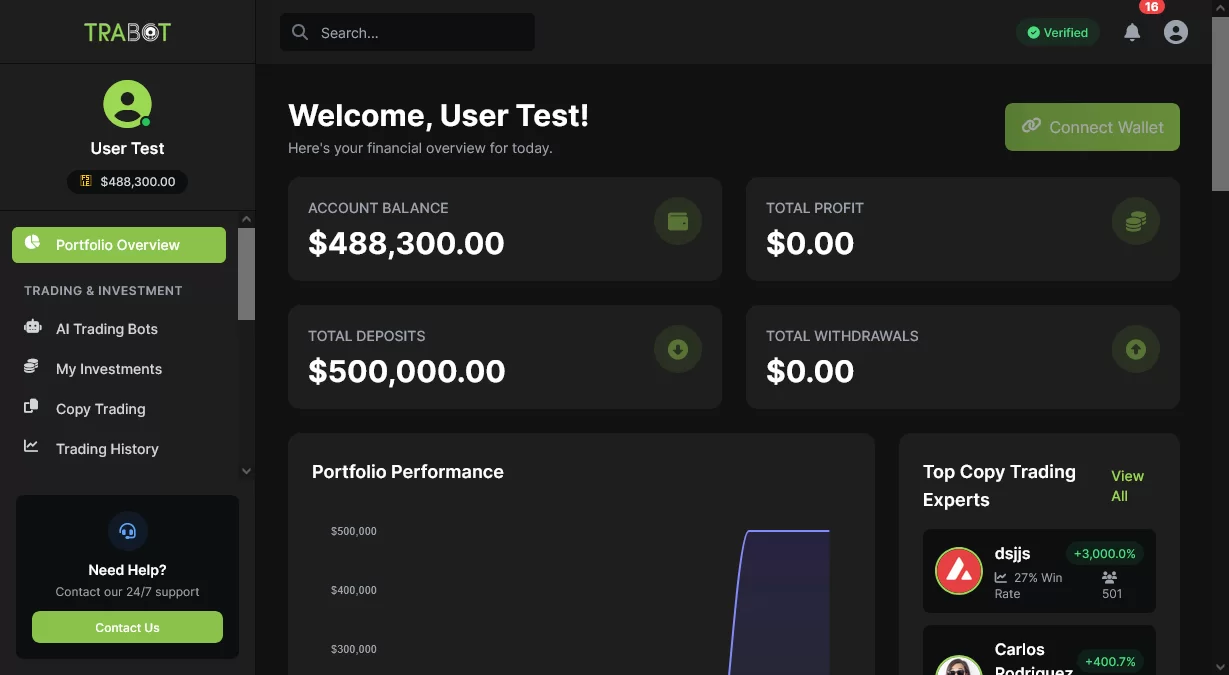Click the sidebar scroll down arrow
Viewport: 1229px width, 675px height.
246,470
